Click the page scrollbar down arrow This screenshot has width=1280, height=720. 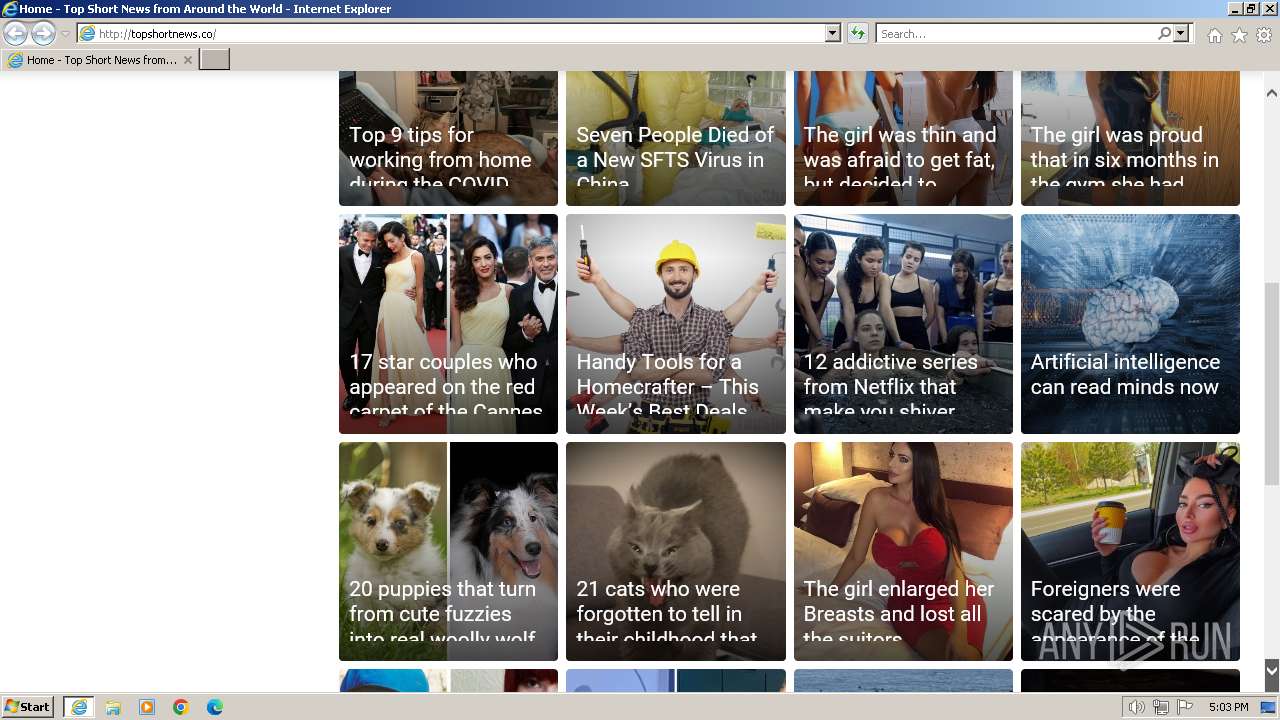click(x=1272, y=670)
